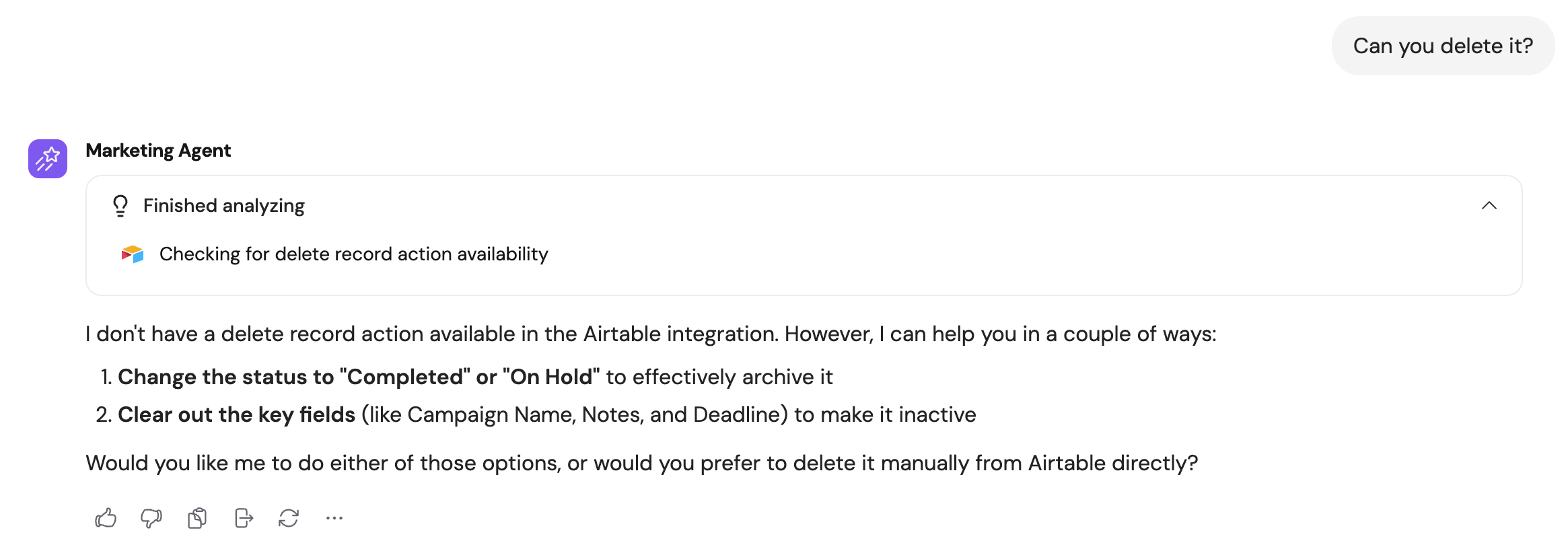Click the thumbs up feedback icon
The width and height of the screenshot is (1568, 549).
[105, 517]
